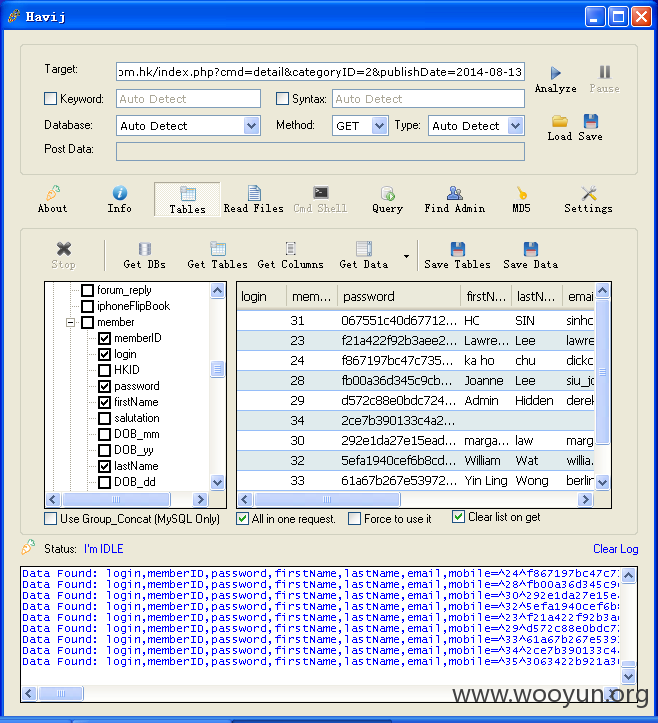Click the Syntax Auto Detect field
The image size is (658, 723).
click(428, 99)
